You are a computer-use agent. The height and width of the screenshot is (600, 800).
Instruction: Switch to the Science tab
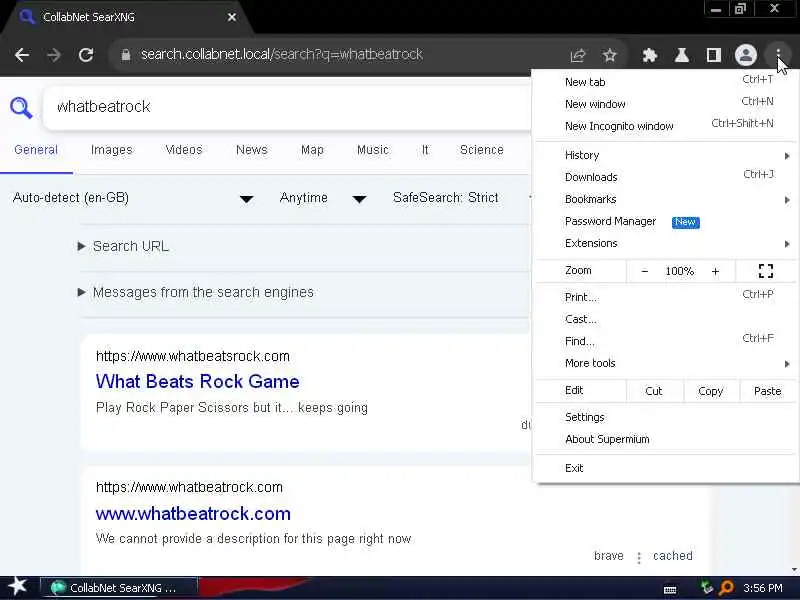point(482,150)
